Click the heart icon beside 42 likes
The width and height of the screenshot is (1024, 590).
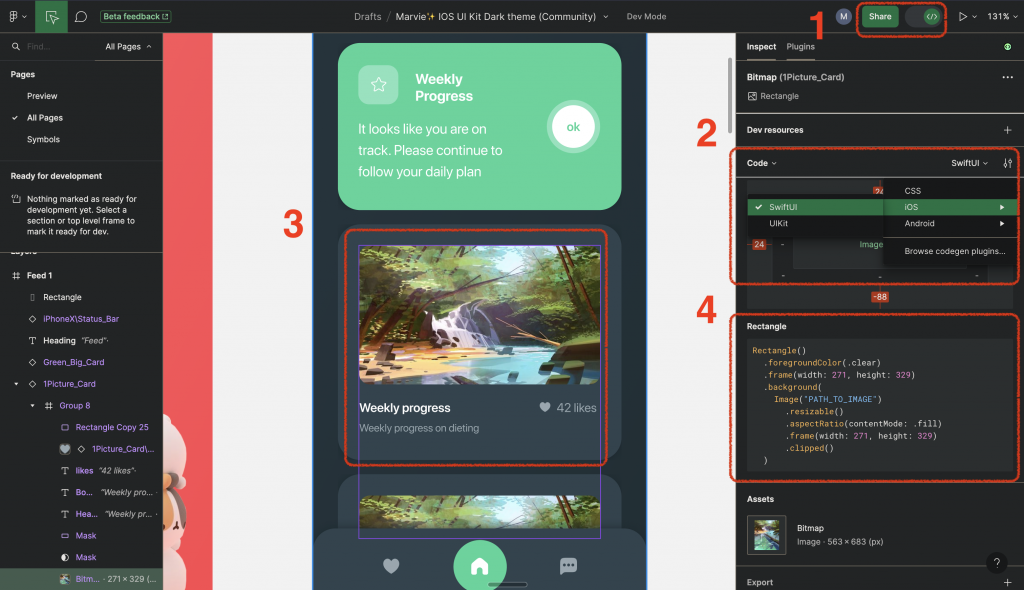click(545, 408)
